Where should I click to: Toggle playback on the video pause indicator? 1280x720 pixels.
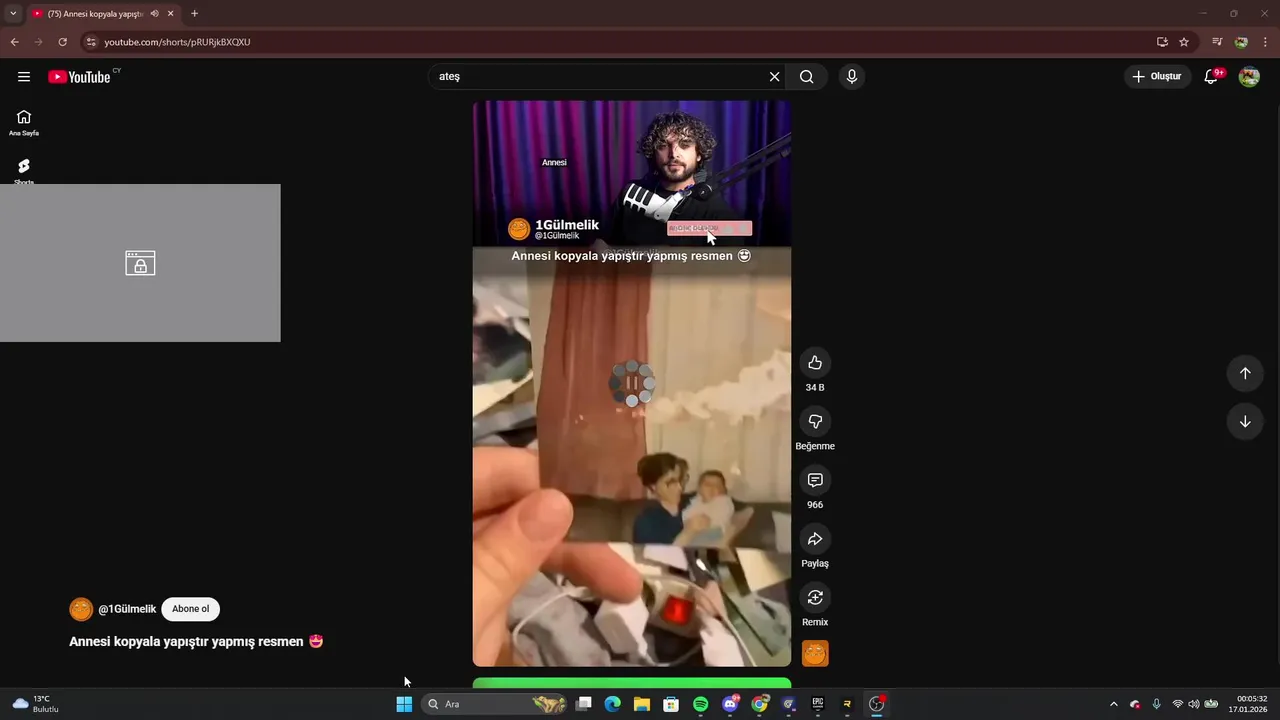(x=632, y=384)
